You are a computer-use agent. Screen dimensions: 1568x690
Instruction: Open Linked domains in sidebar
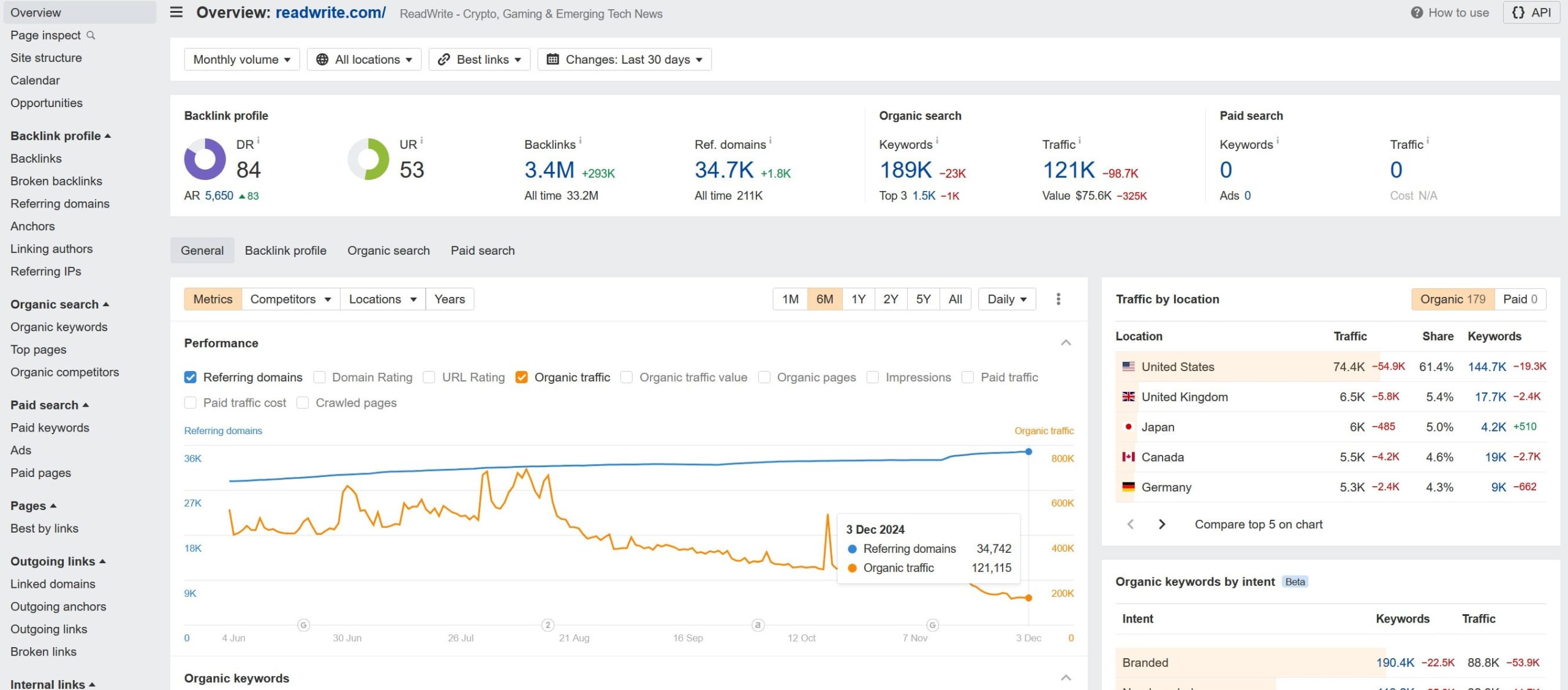[53, 584]
